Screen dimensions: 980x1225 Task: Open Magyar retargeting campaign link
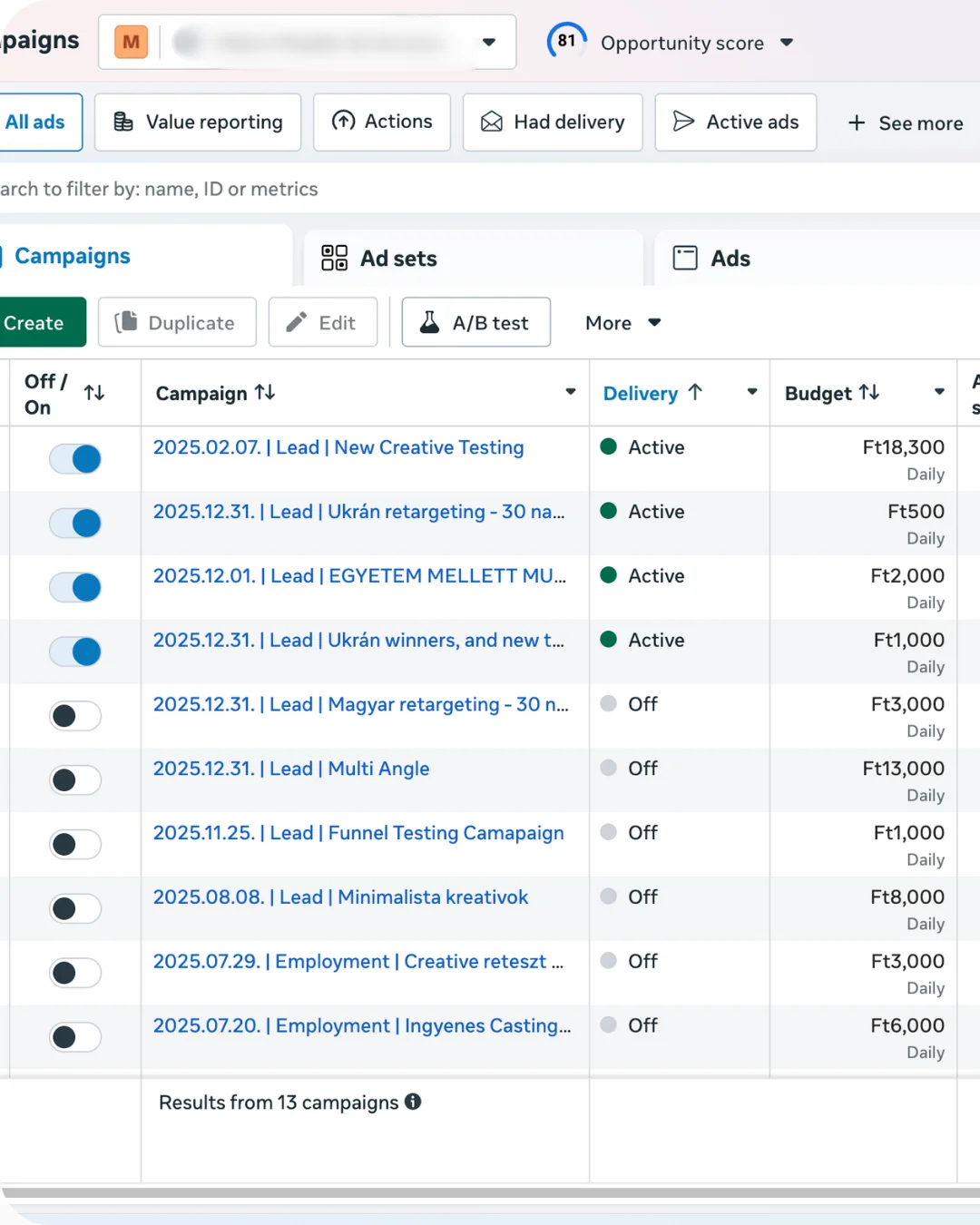tap(361, 705)
